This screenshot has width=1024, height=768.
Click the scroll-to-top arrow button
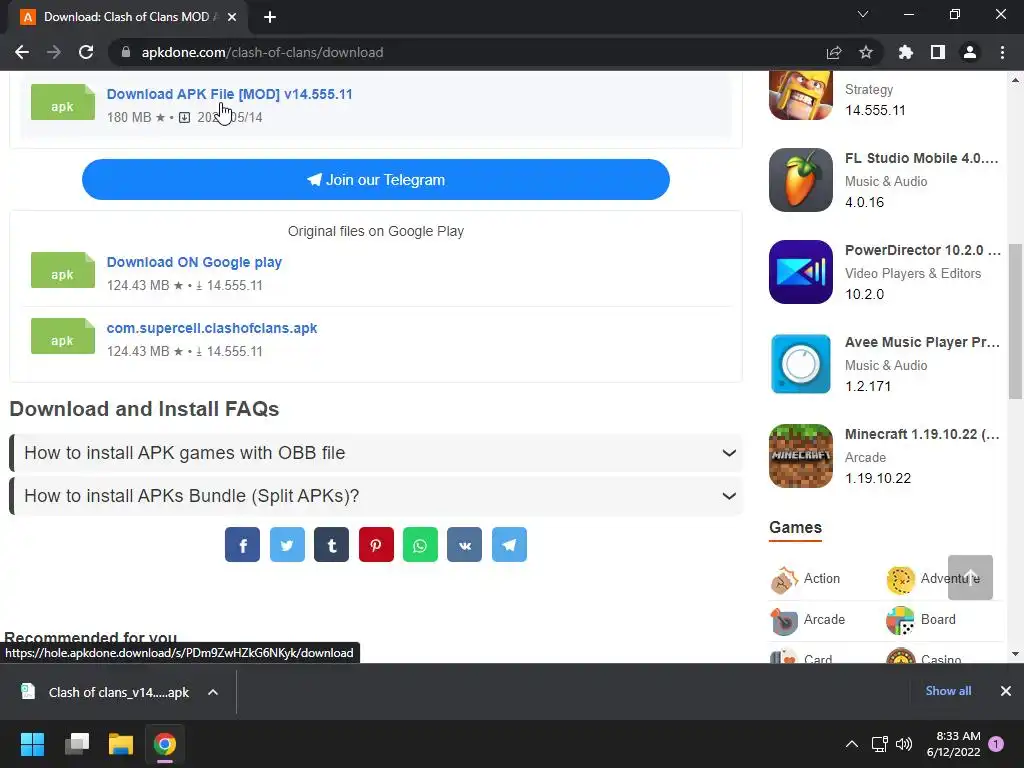pos(970,577)
